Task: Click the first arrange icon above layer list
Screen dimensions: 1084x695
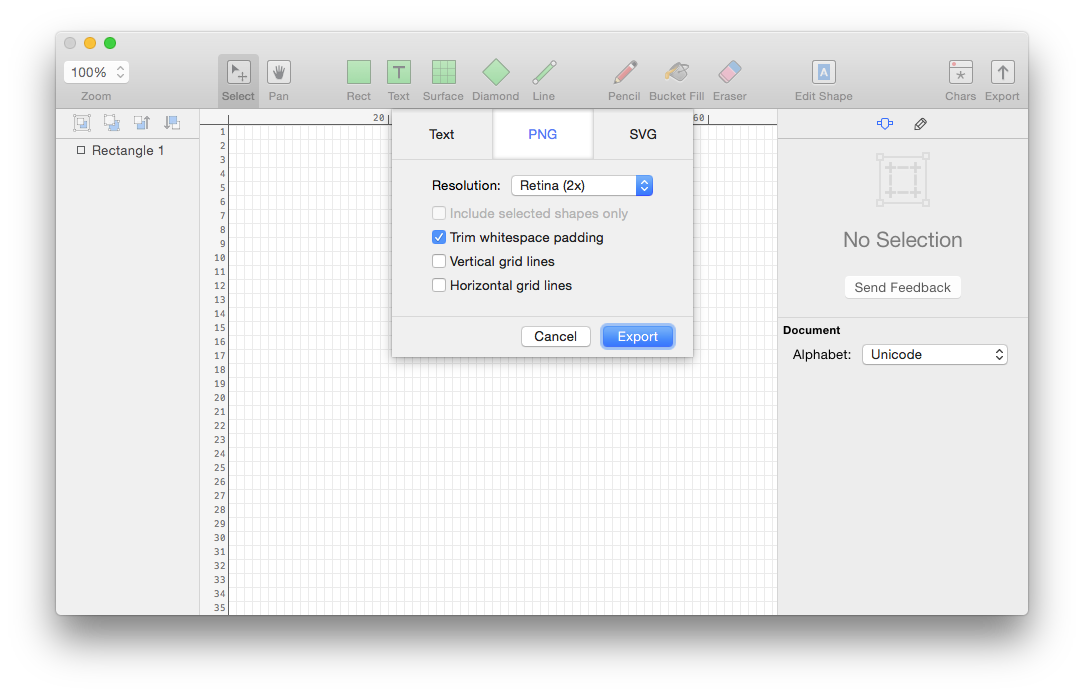Action: coord(82,123)
